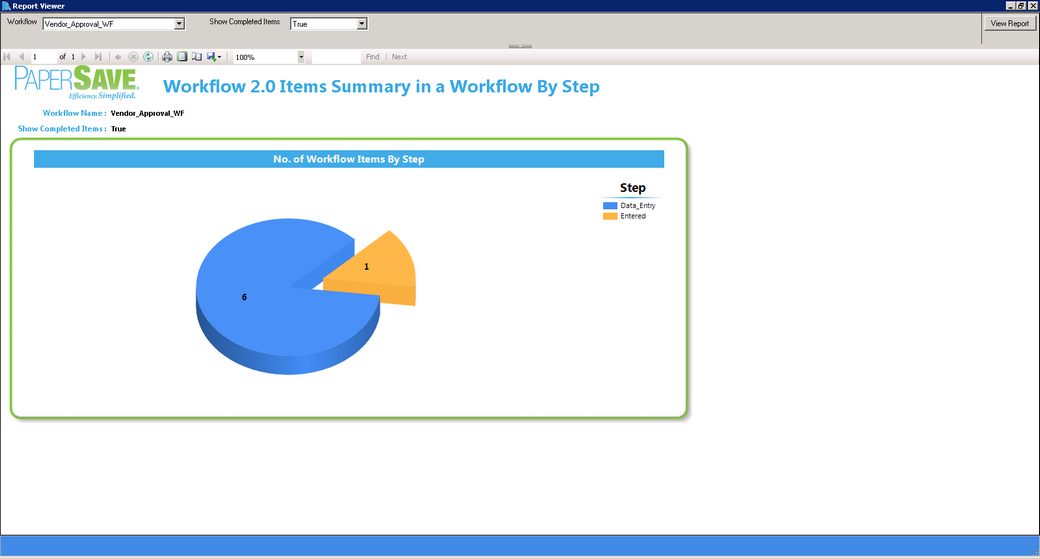Screen dimensions: 1040x559
Task: Click Show Completed Items value True
Action: pyautogui.click(x=118, y=129)
